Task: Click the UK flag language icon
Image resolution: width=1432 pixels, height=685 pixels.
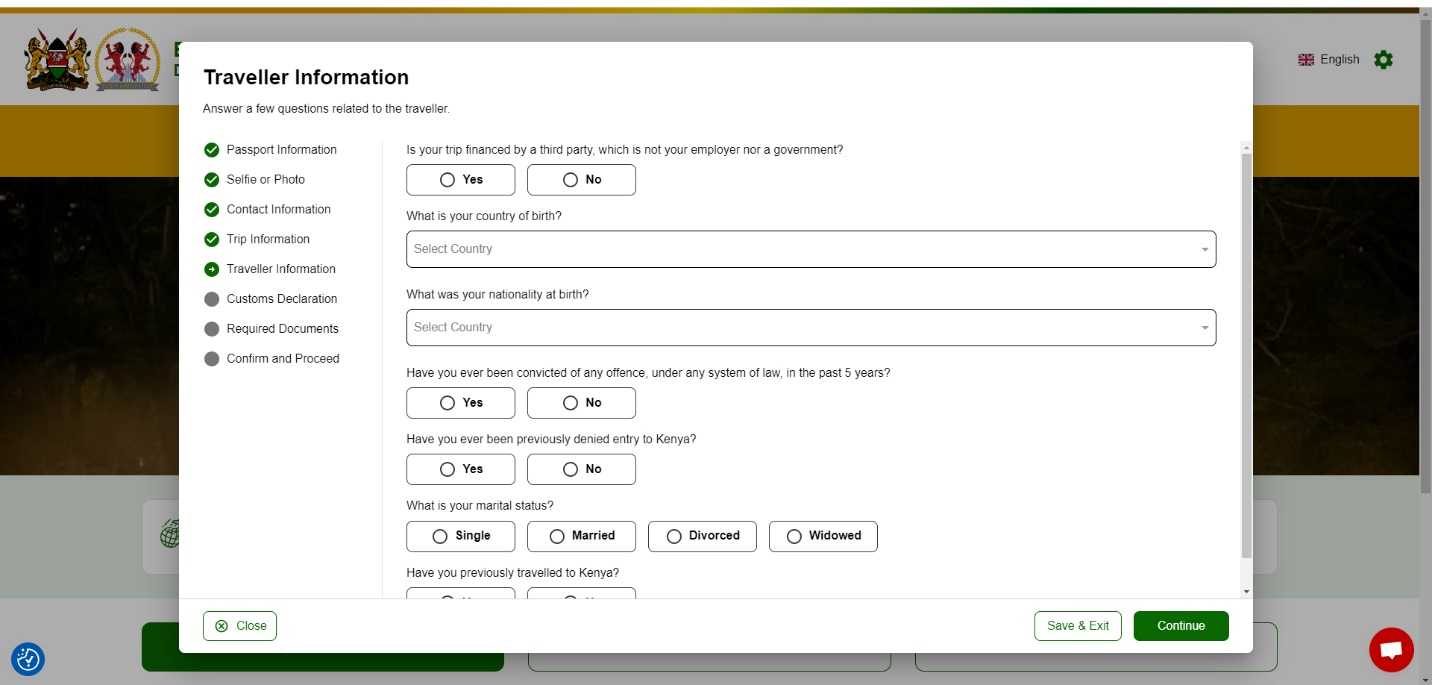Action: [1306, 60]
